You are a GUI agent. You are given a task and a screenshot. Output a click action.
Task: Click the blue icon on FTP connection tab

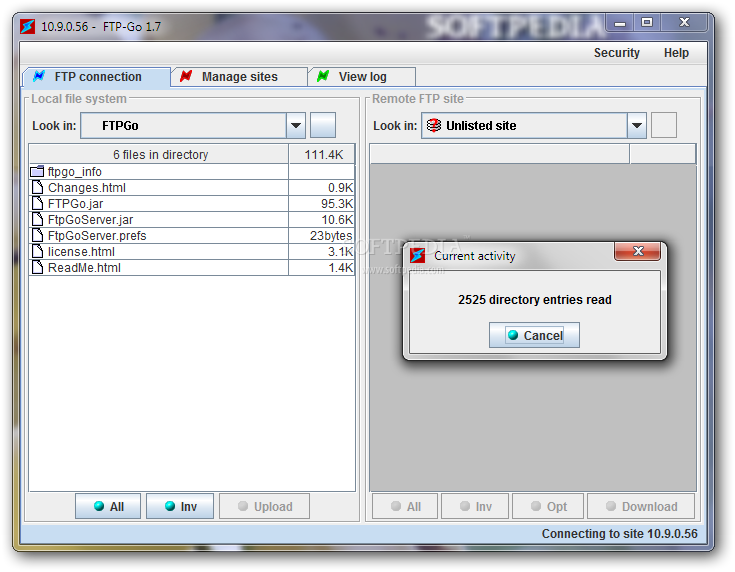(x=39, y=76)
